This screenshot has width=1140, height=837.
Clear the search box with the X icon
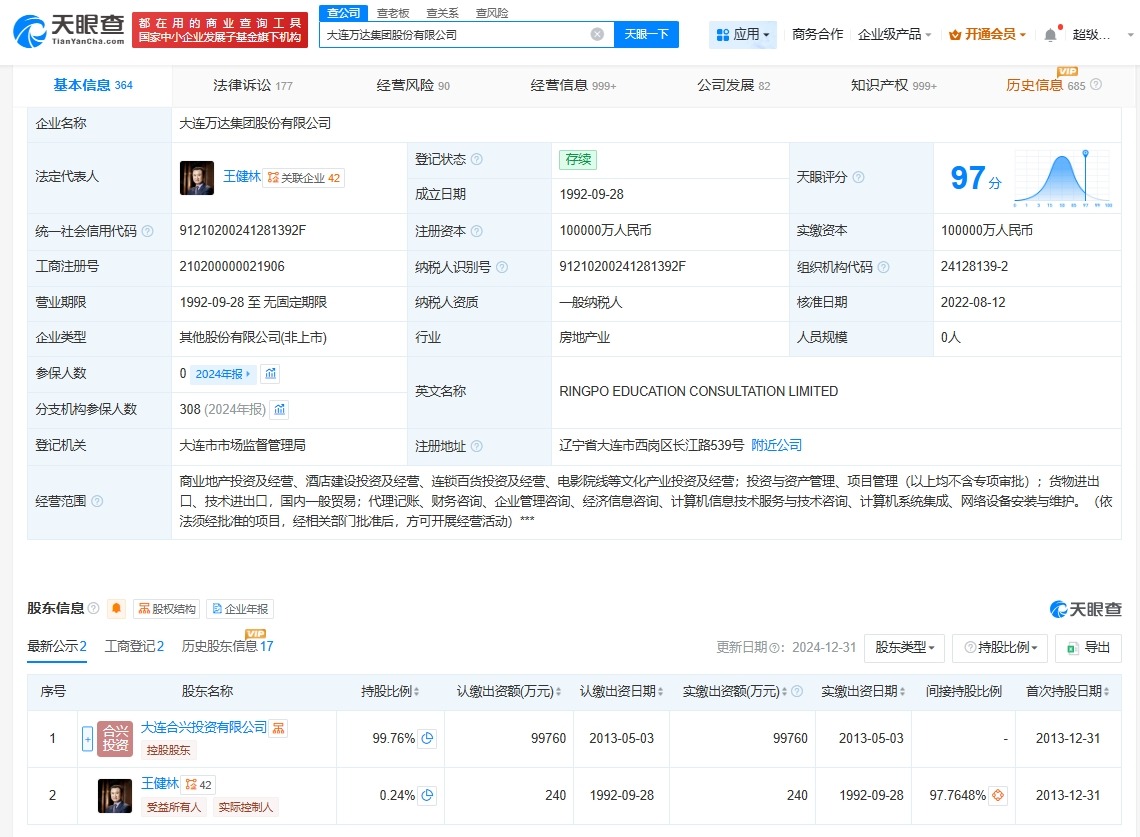point(598,33)
